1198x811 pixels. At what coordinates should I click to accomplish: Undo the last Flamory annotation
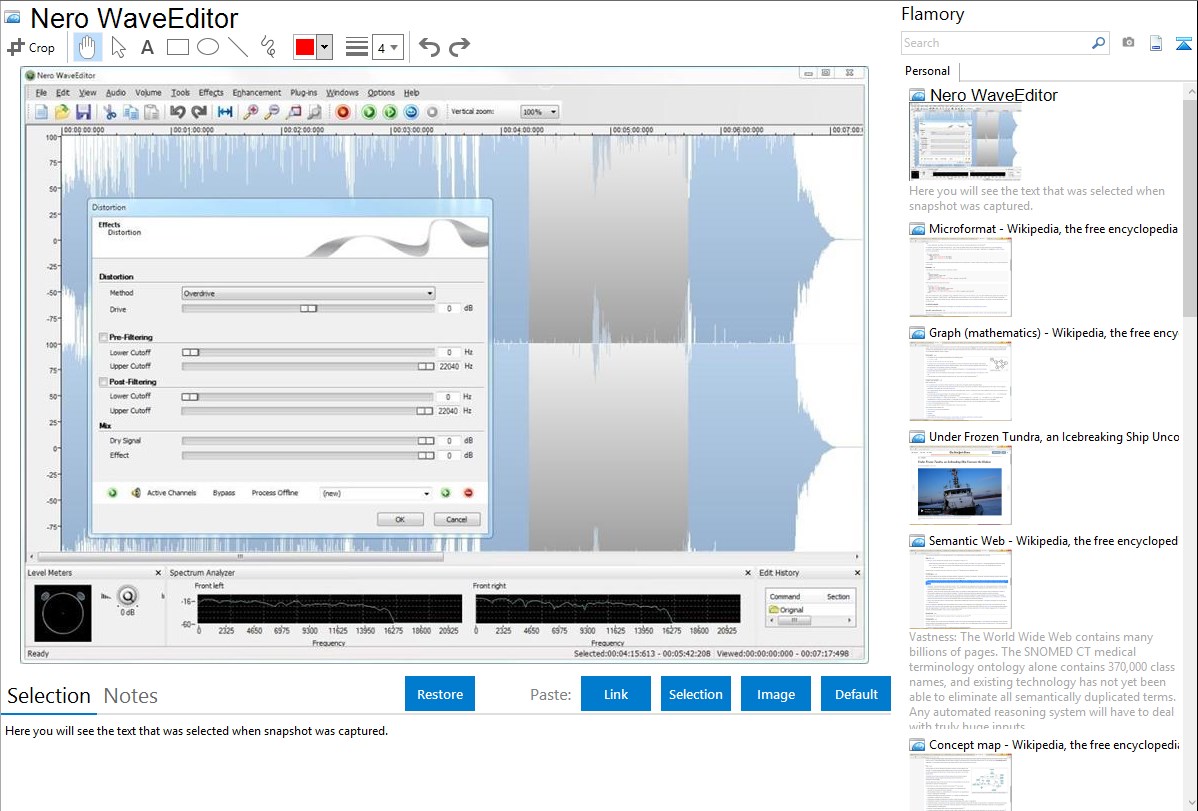pyautogui.click(x=429, y=47)
